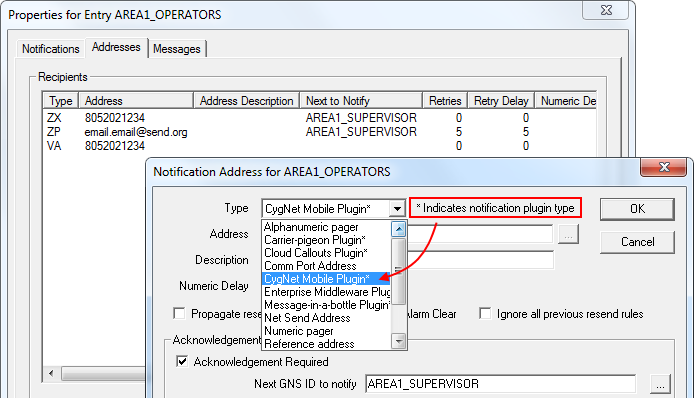Viewport: 694px width, 398px height.
Task: Click the Description input field
Action: 480,260
